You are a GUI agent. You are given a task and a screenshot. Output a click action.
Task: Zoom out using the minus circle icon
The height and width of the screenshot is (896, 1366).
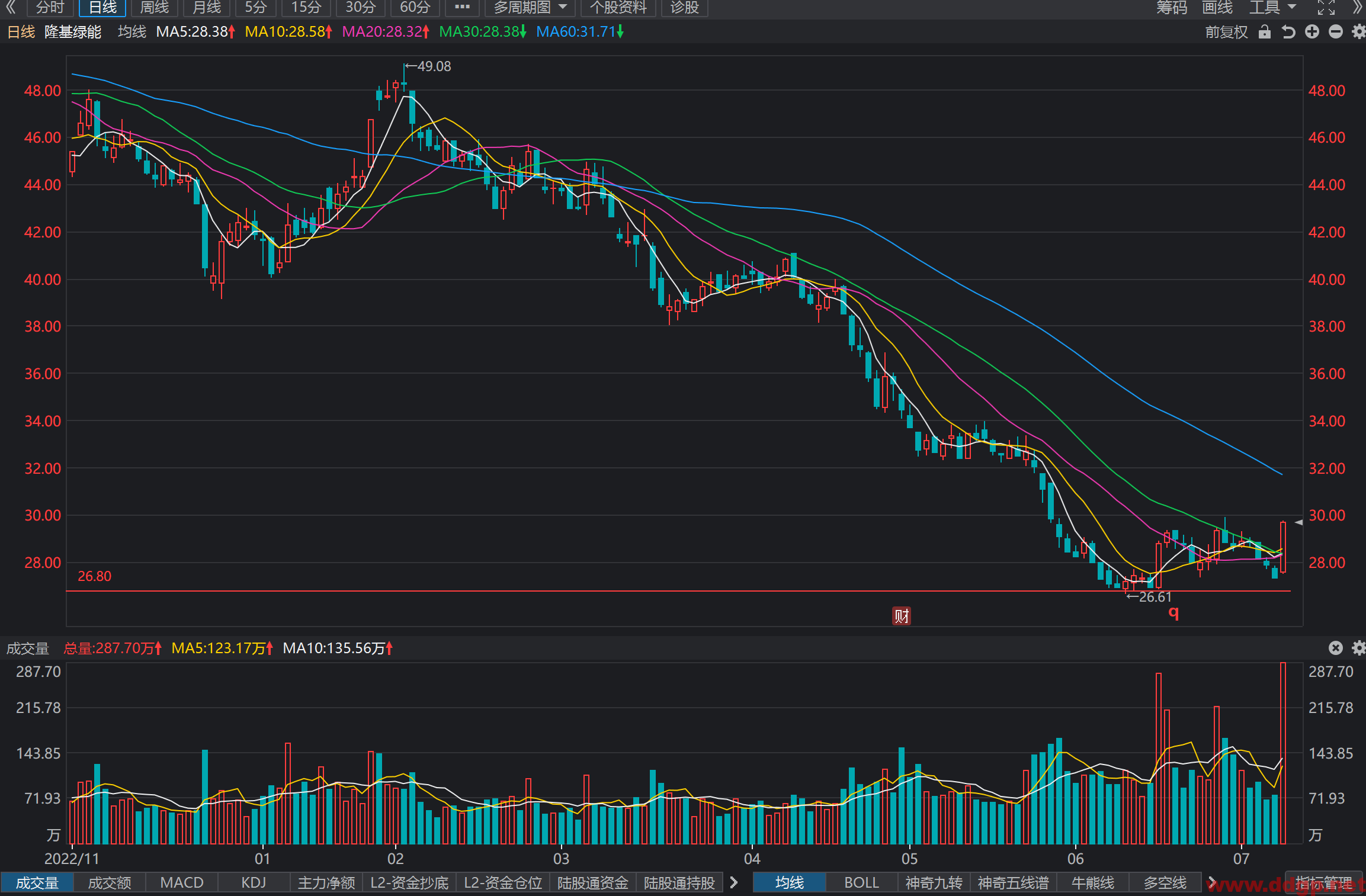tap(1336, 32)
